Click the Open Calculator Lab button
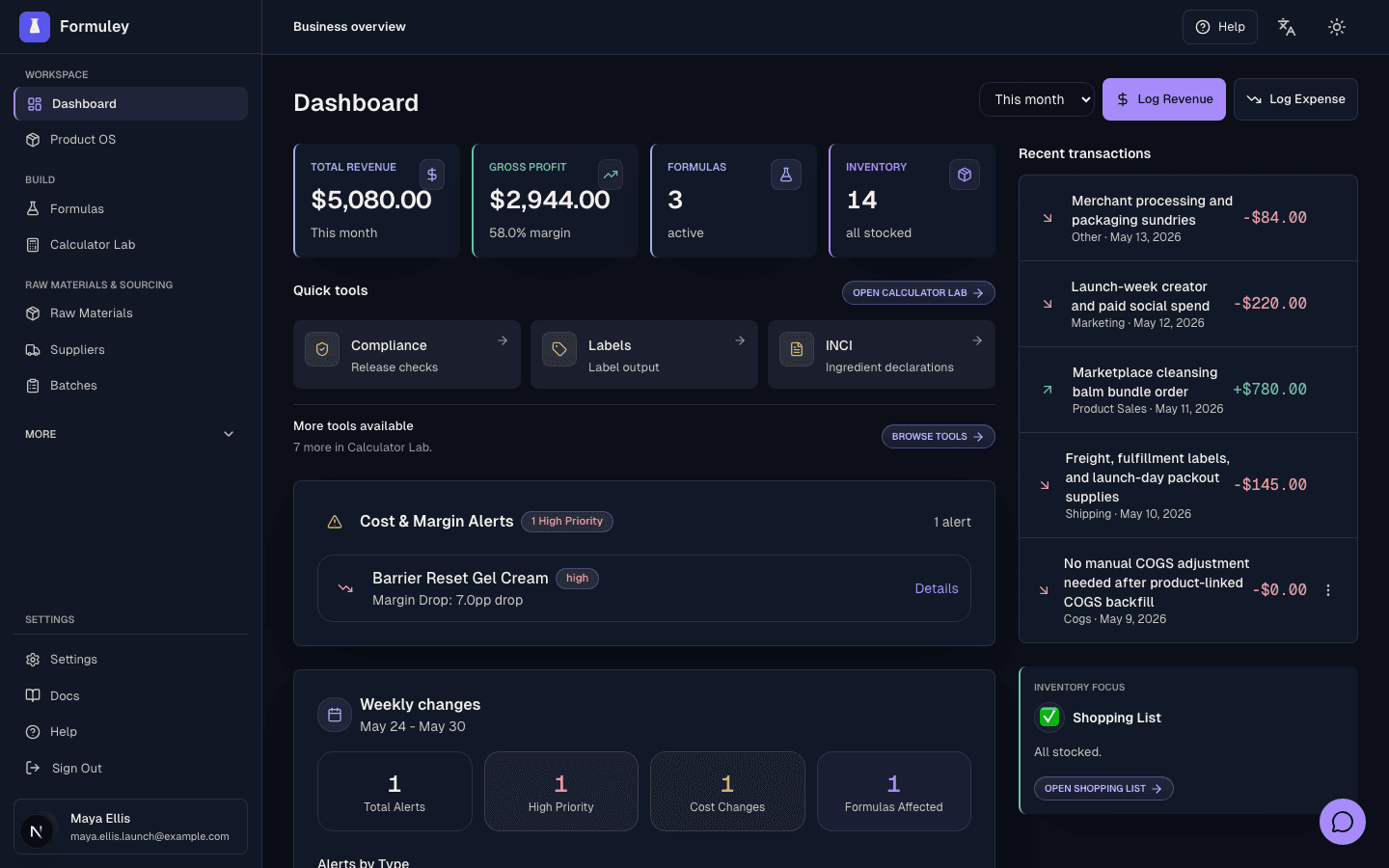This screenshot has width=1389, height=868. point(918,293)
